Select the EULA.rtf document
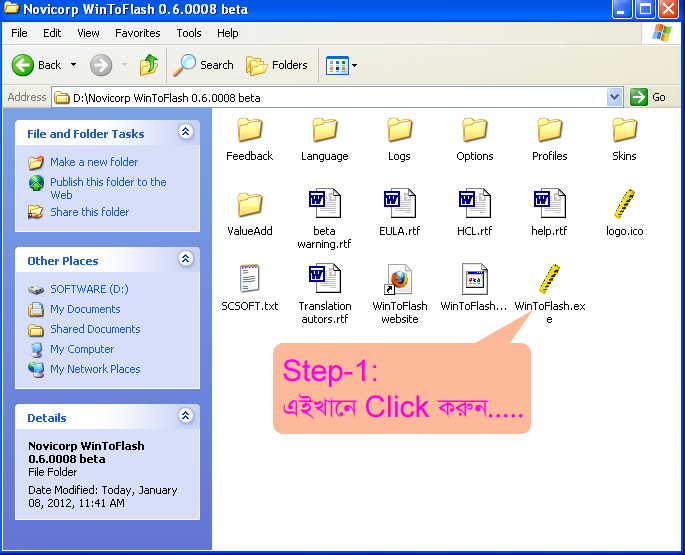Viewport: 685px width, 555px height. [x=399, y=213]
